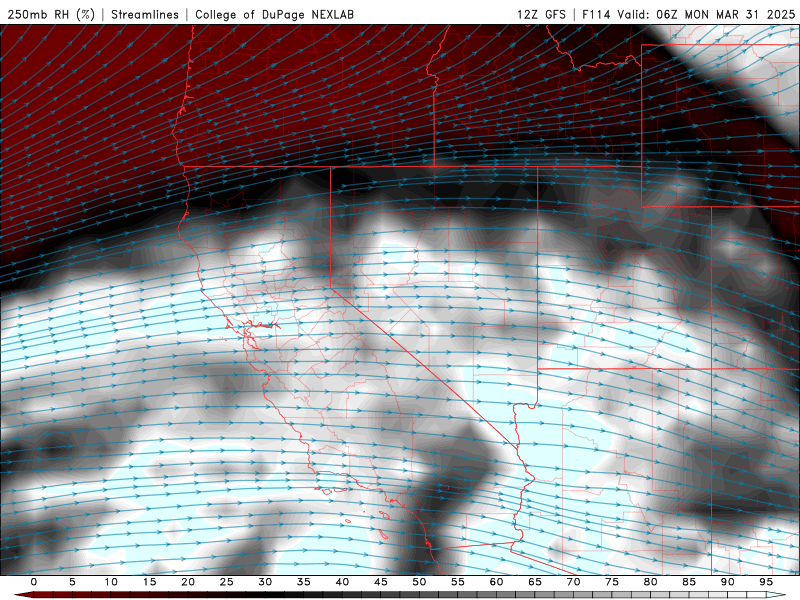This screenshot has width=800, height=600.
Task: Click the '60' value on color scale
Action: (496, 582)
